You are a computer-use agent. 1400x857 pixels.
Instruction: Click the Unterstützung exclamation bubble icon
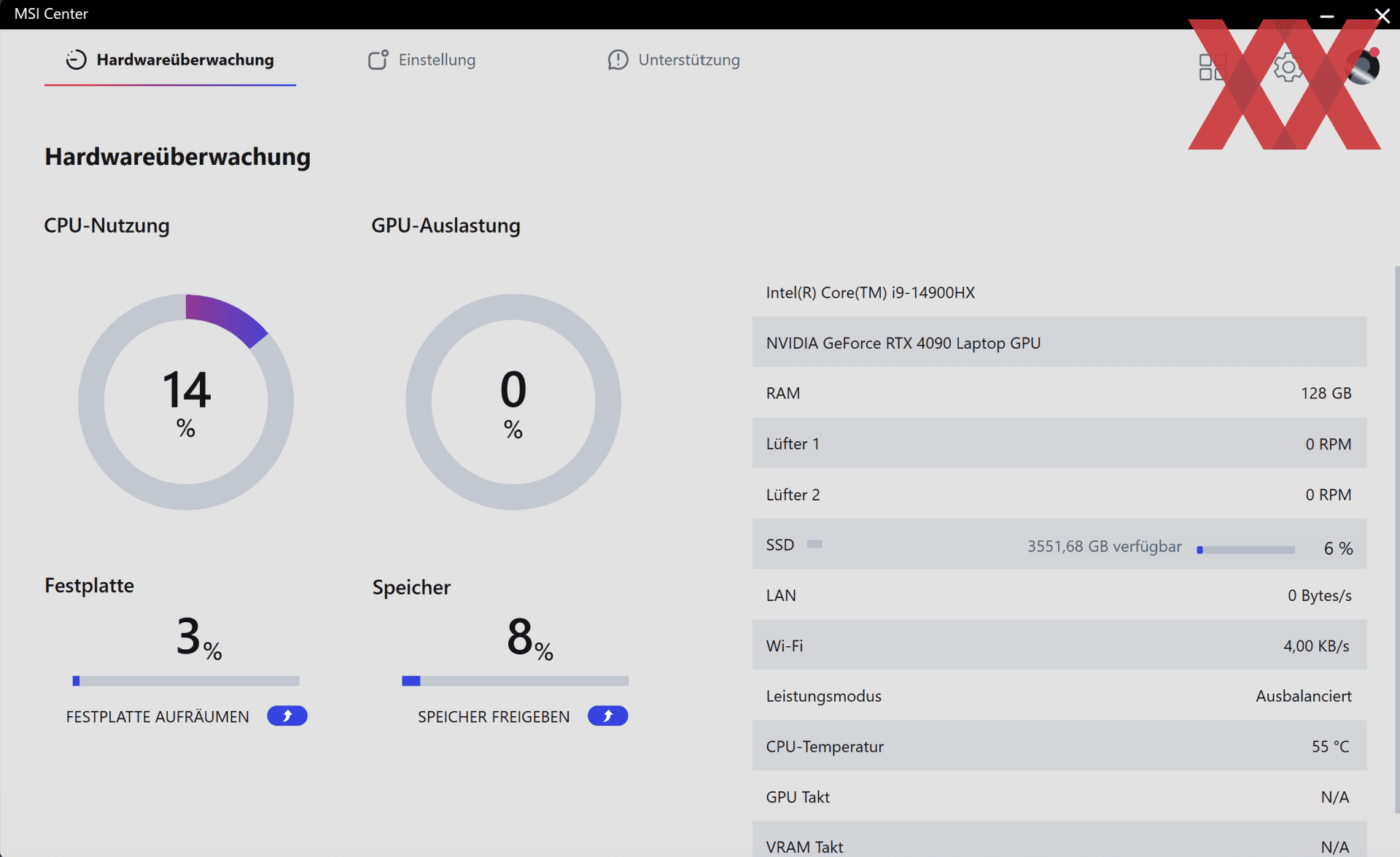tap(618, 60)
